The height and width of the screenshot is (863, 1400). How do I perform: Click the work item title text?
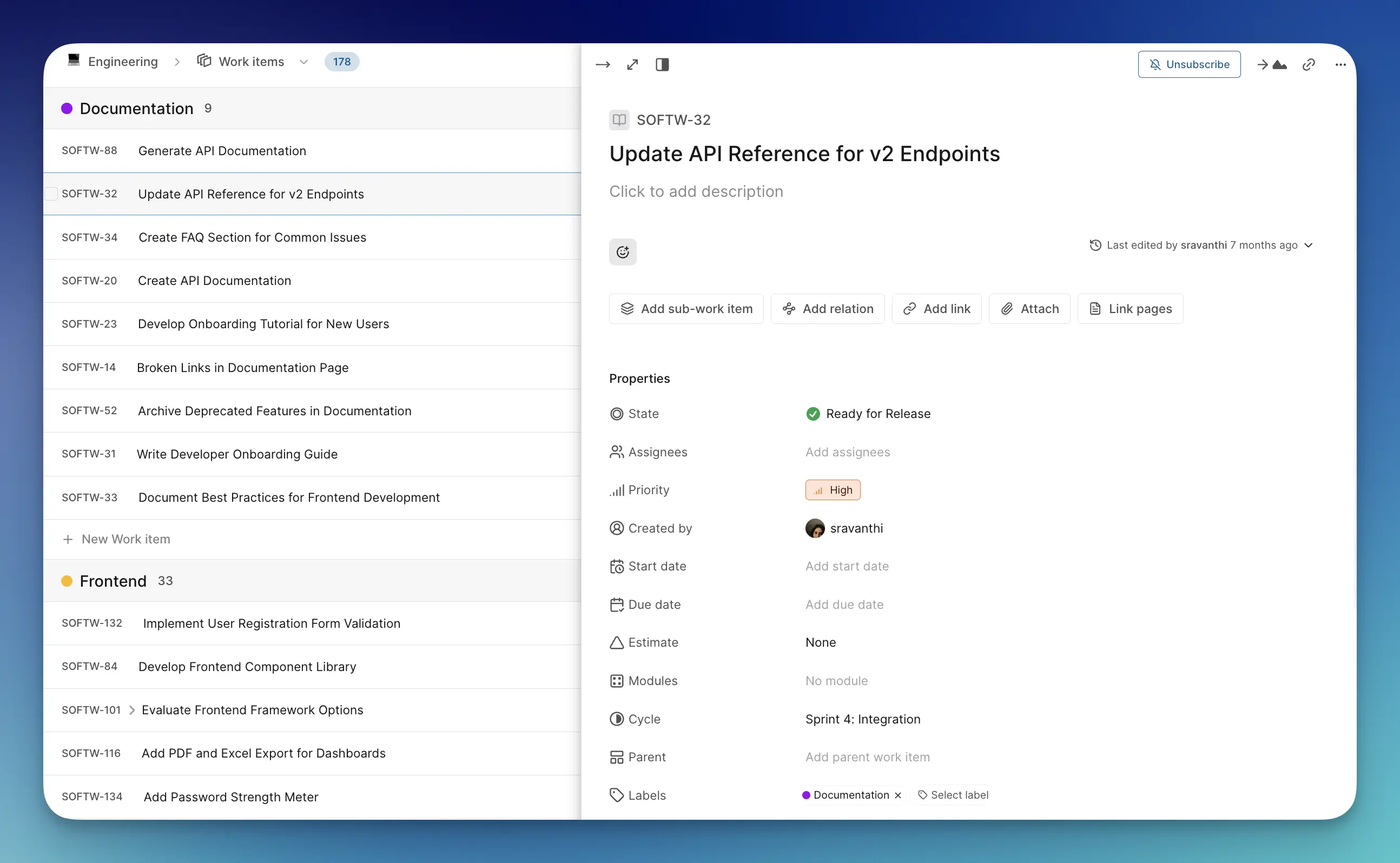tap(804, 154)
